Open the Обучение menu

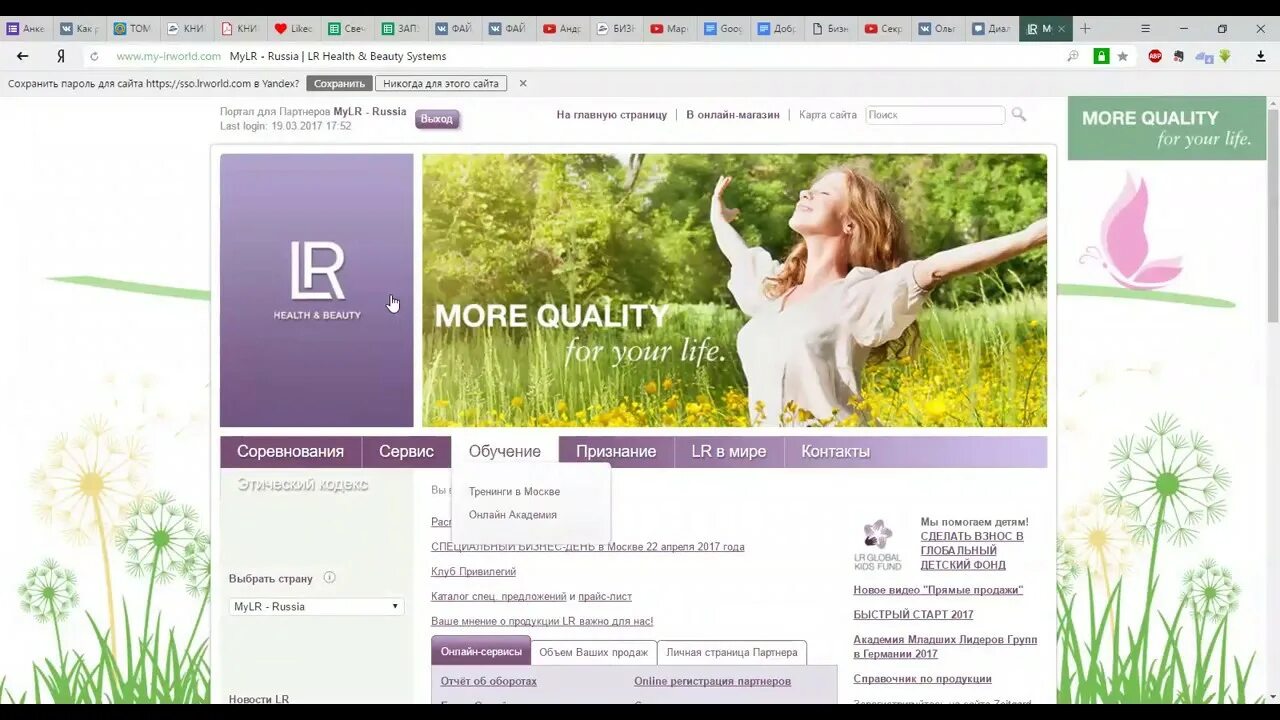coord(505,452)
